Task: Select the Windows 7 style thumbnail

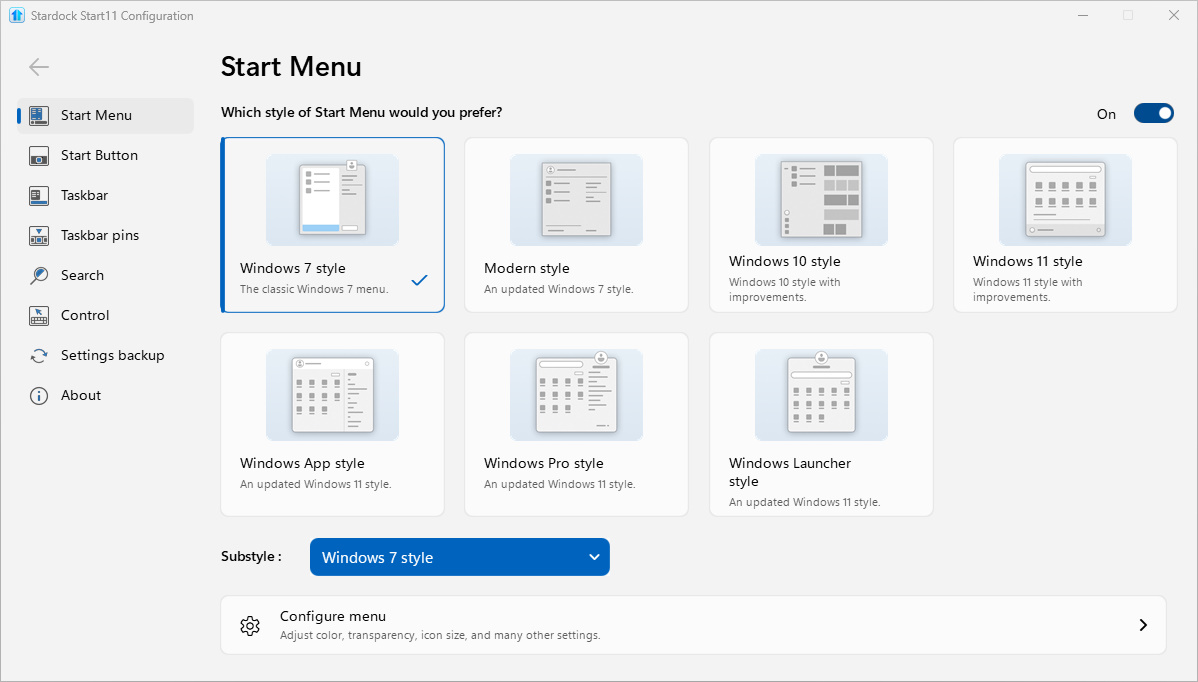Action: point(332,199)
